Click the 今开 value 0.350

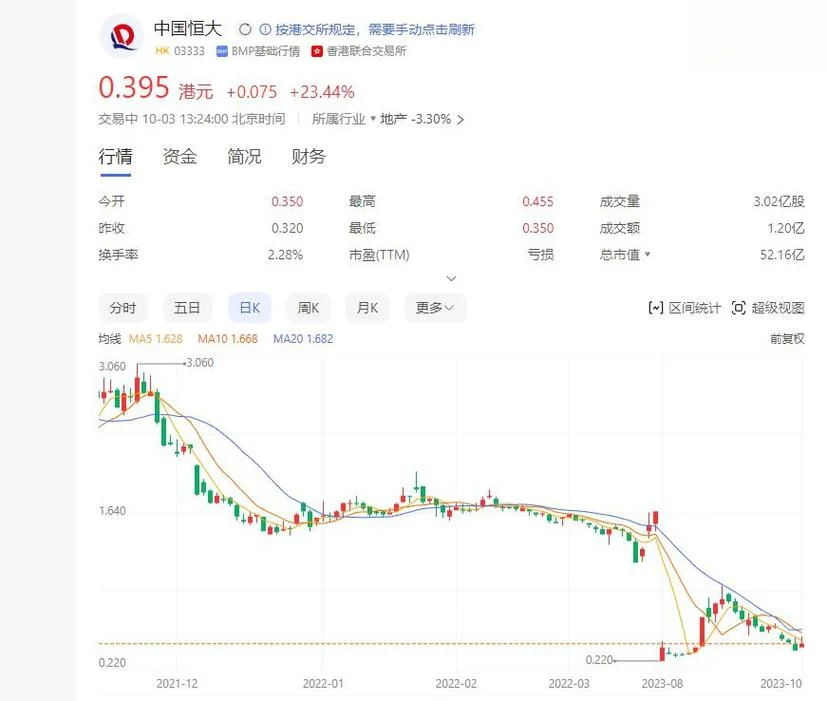[287, 201]
